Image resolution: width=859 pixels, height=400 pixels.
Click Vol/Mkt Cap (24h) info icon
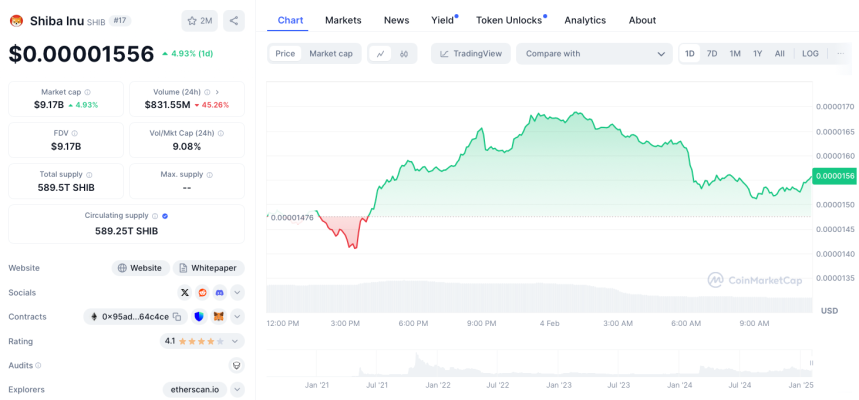coord(221,133)
